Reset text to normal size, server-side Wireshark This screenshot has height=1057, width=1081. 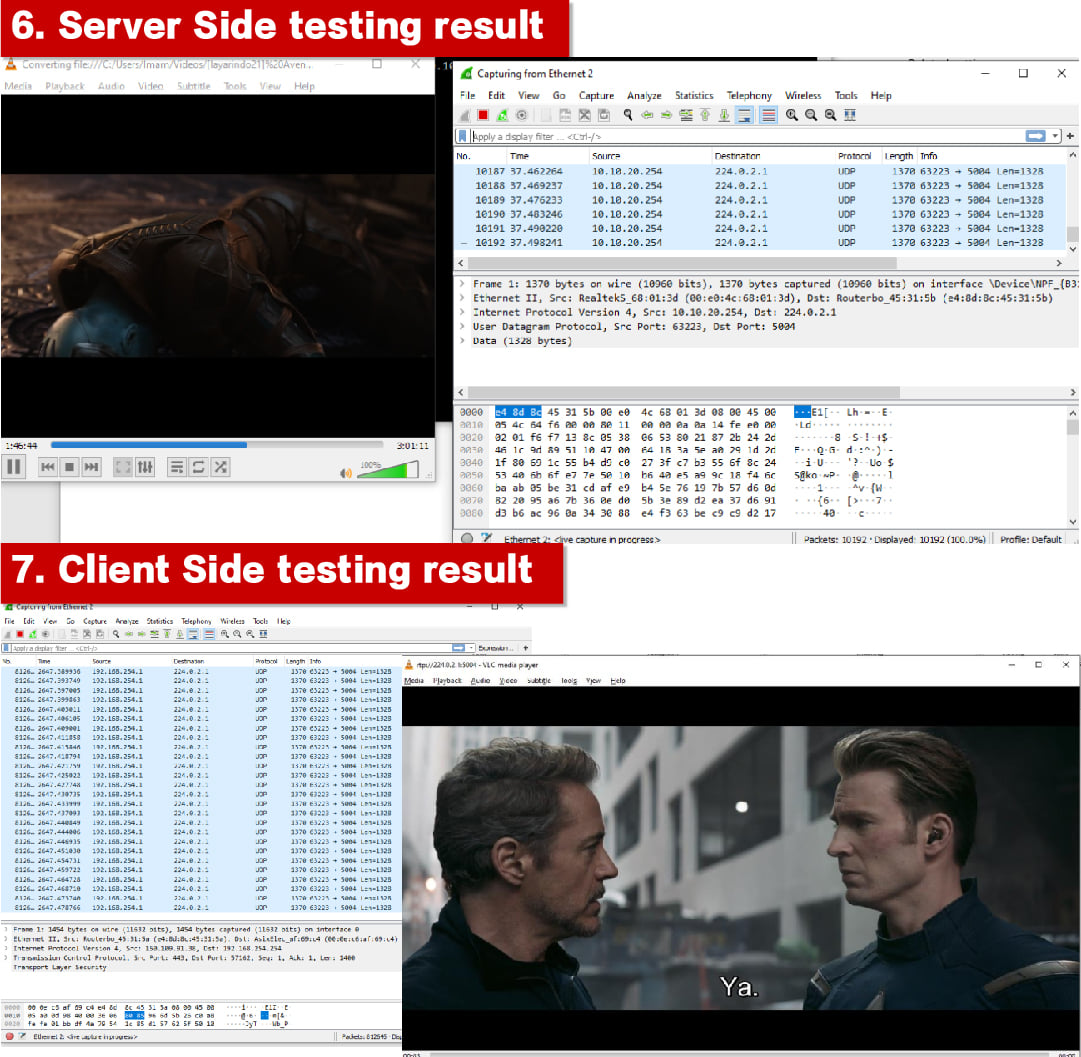[x=830, y=115]
